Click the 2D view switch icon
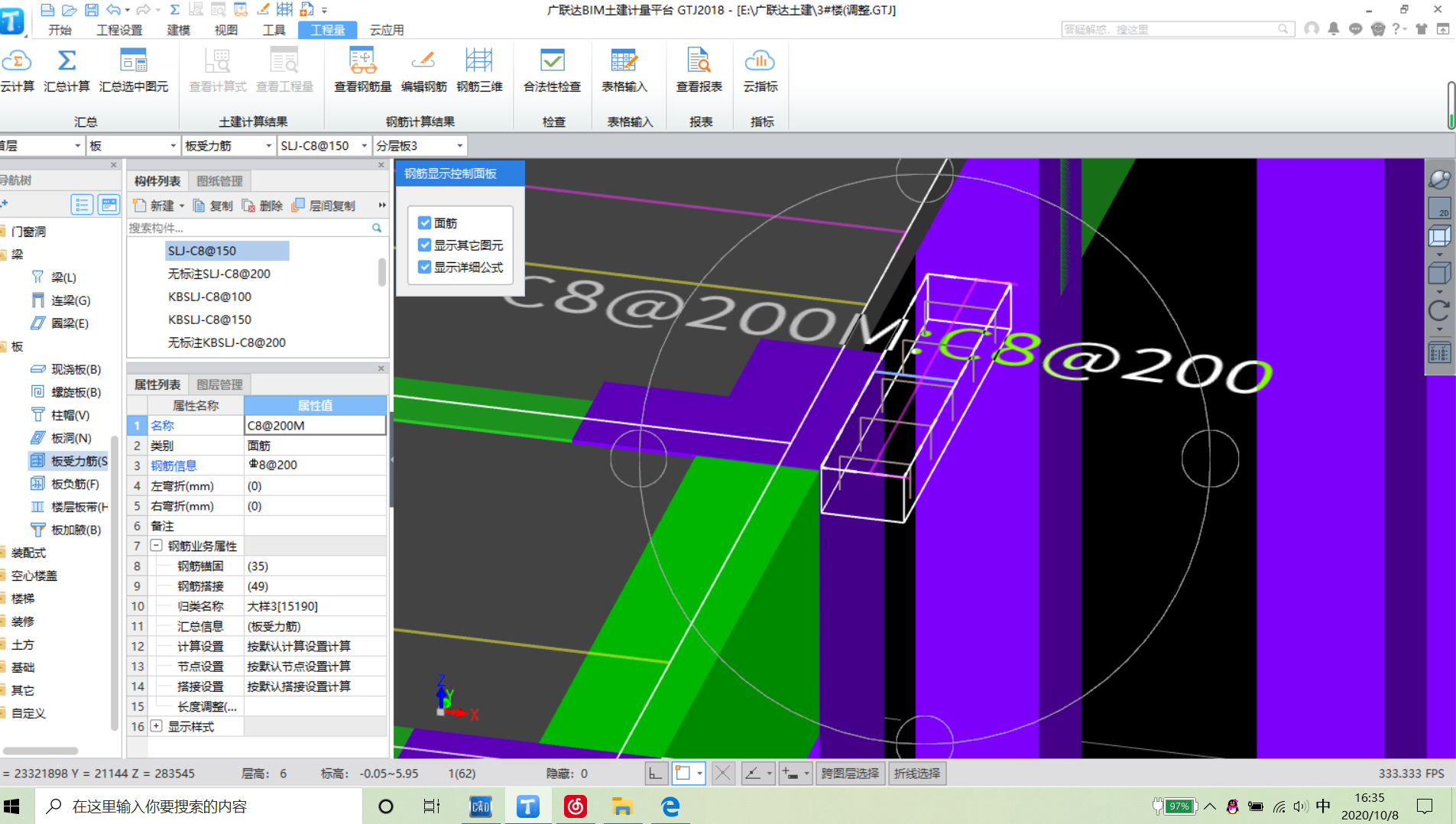 pos(1439,208)
